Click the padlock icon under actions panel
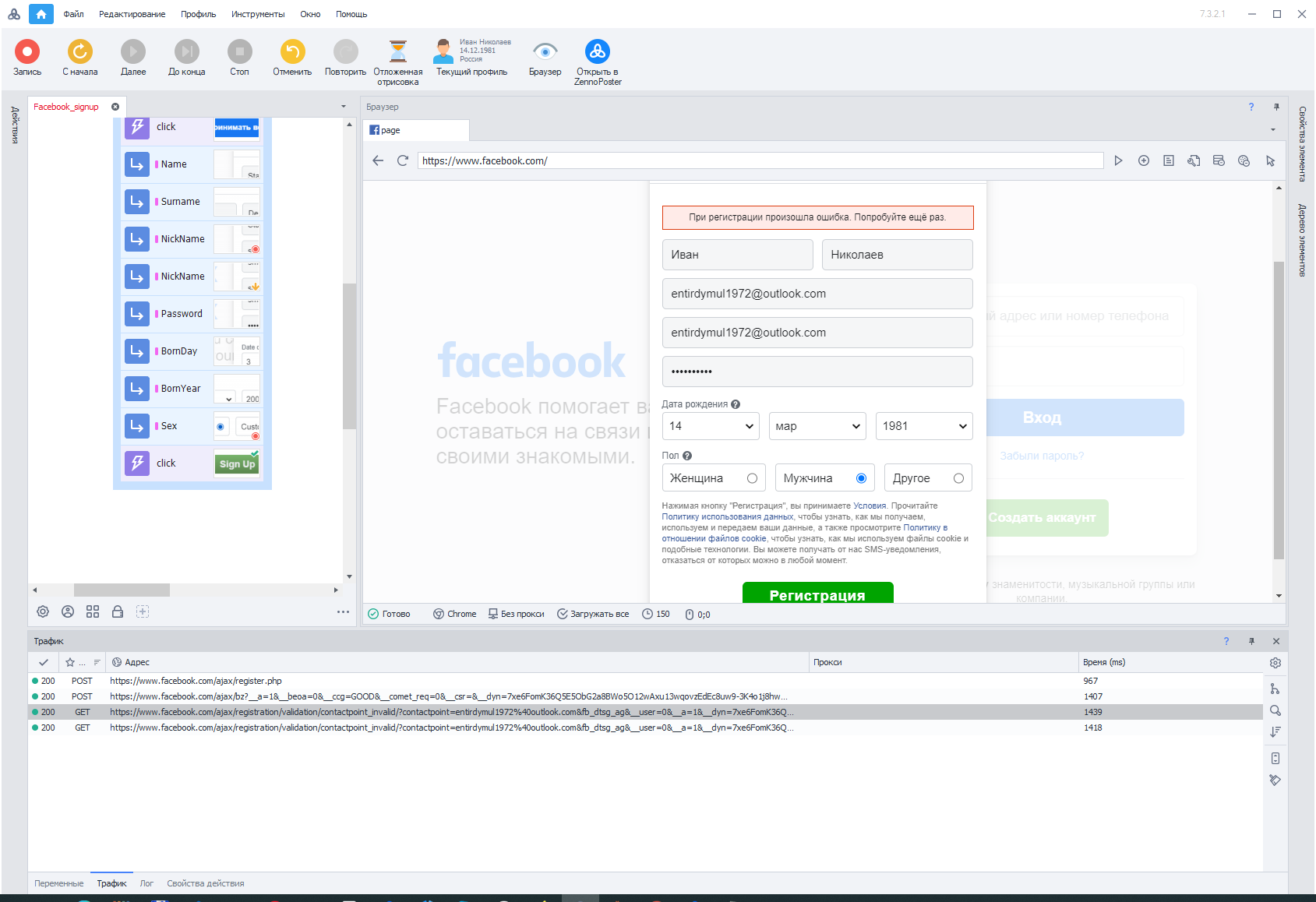The image size is (1316, 902). 118,611
